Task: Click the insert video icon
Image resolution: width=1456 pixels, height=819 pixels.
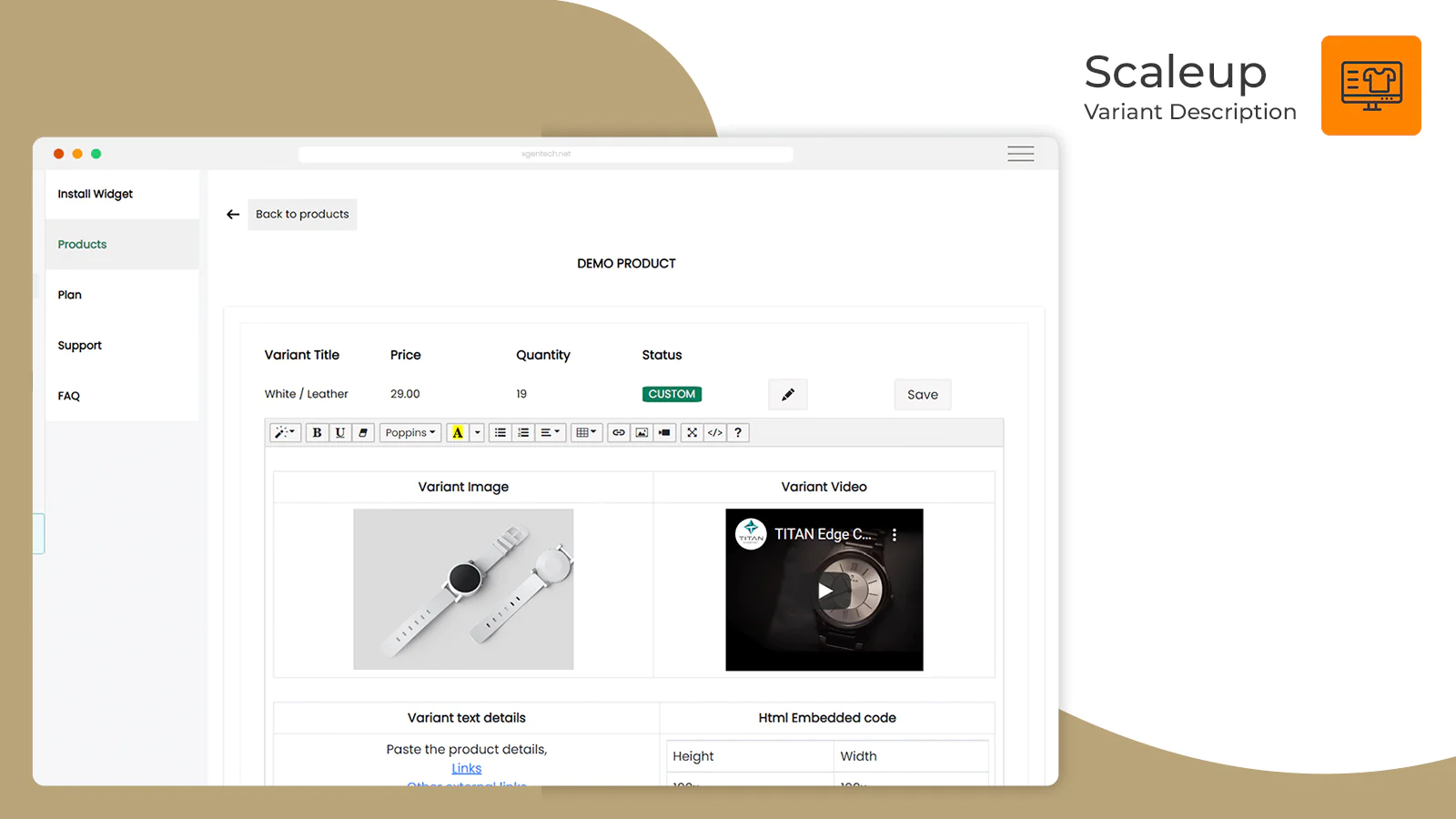Action: pos(664,433)
